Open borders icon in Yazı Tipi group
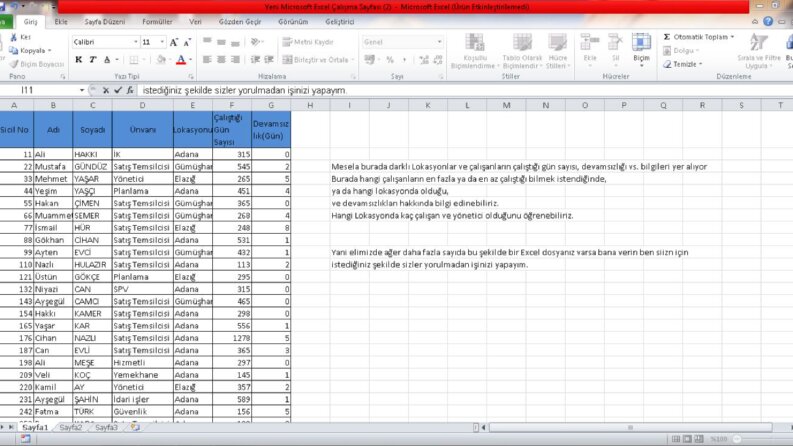The height and width of the screenshot is (446, 793). tap(134, 60)
